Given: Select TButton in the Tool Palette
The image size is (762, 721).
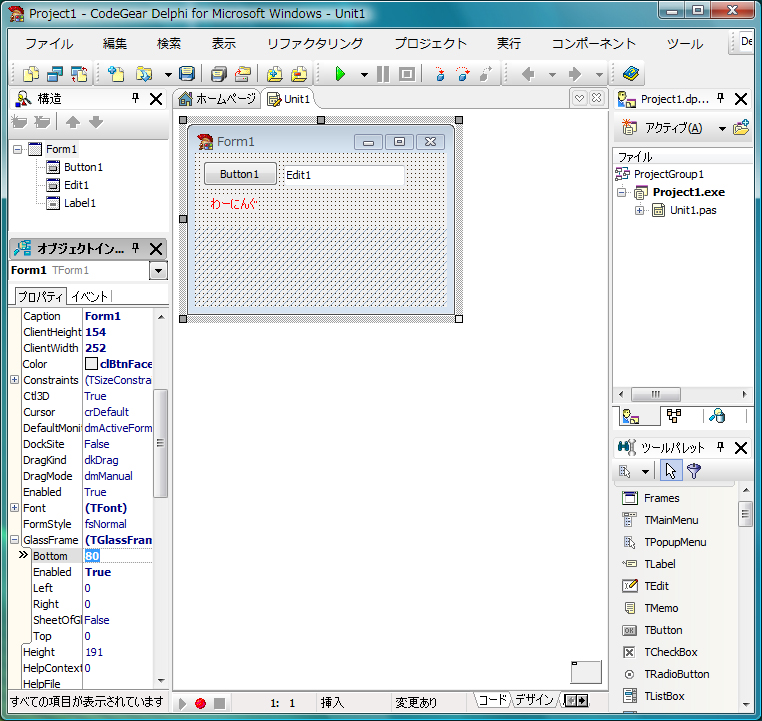Looking at the screenshot, I should coord(663,630).
